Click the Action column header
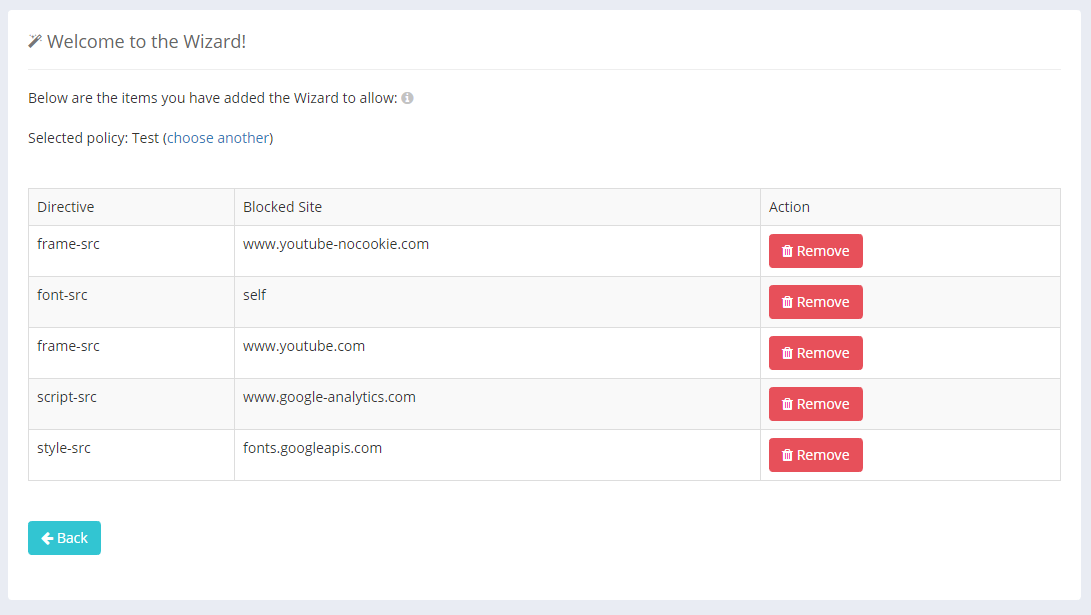1091x615 pixels. pyautogui.click(x=789, y=207)
